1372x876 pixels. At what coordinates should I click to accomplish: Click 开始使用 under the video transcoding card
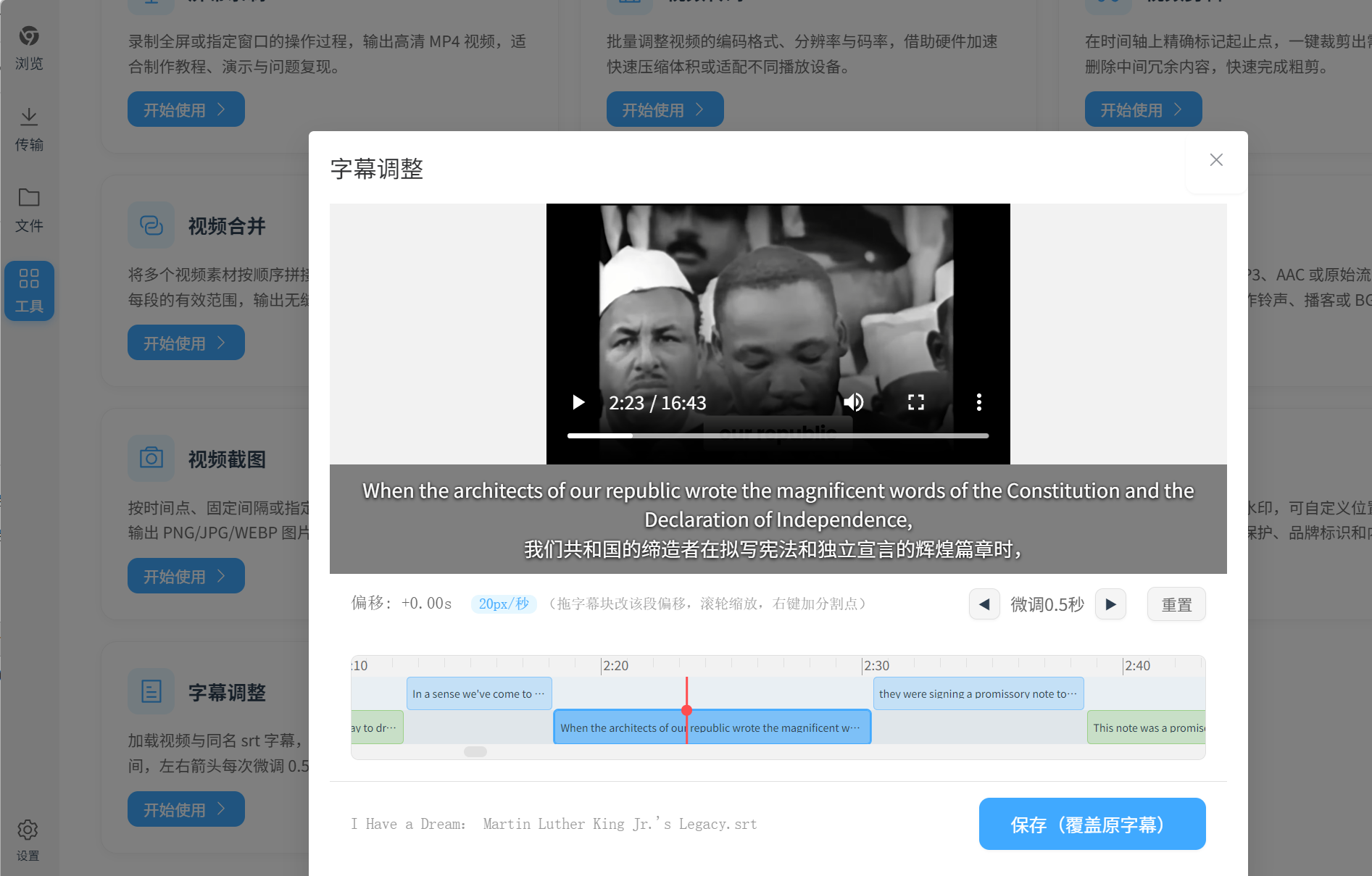665,109
